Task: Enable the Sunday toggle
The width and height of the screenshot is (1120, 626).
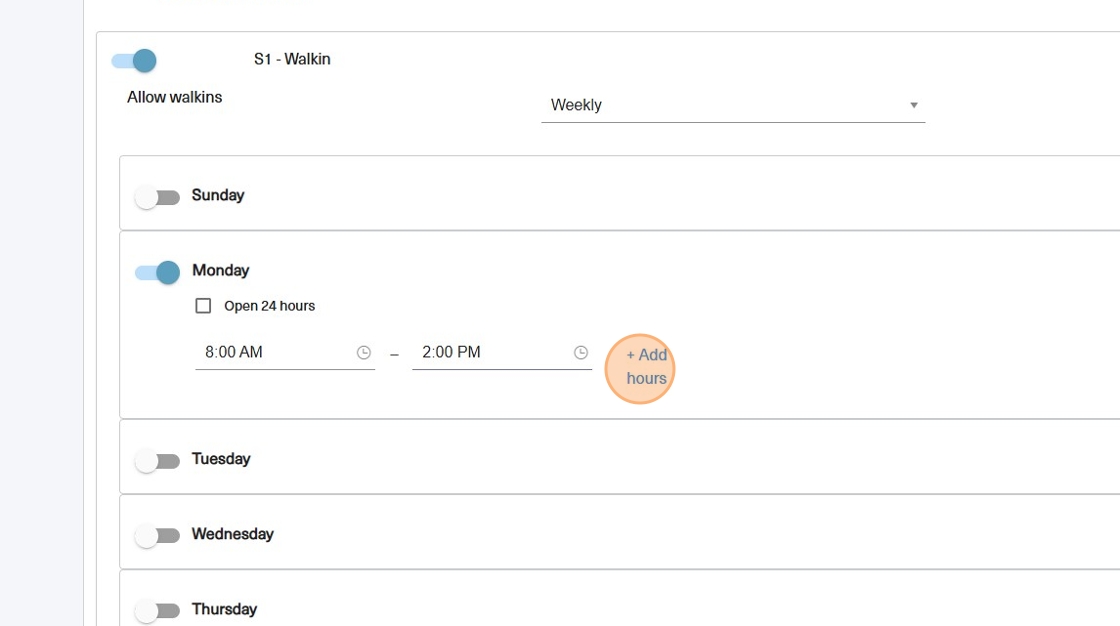Action: 157,197
